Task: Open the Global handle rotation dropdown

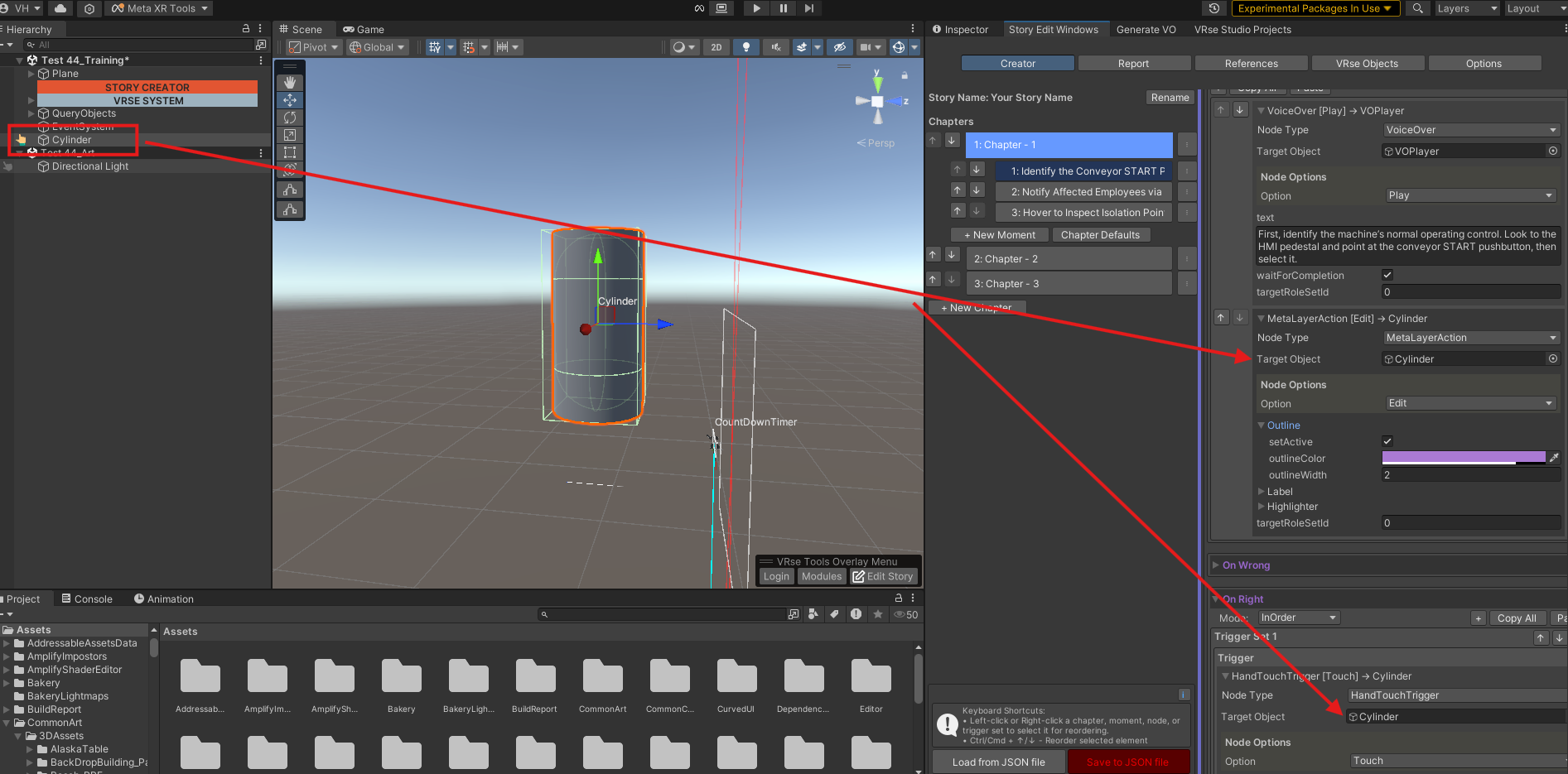Action: [378, 47]
